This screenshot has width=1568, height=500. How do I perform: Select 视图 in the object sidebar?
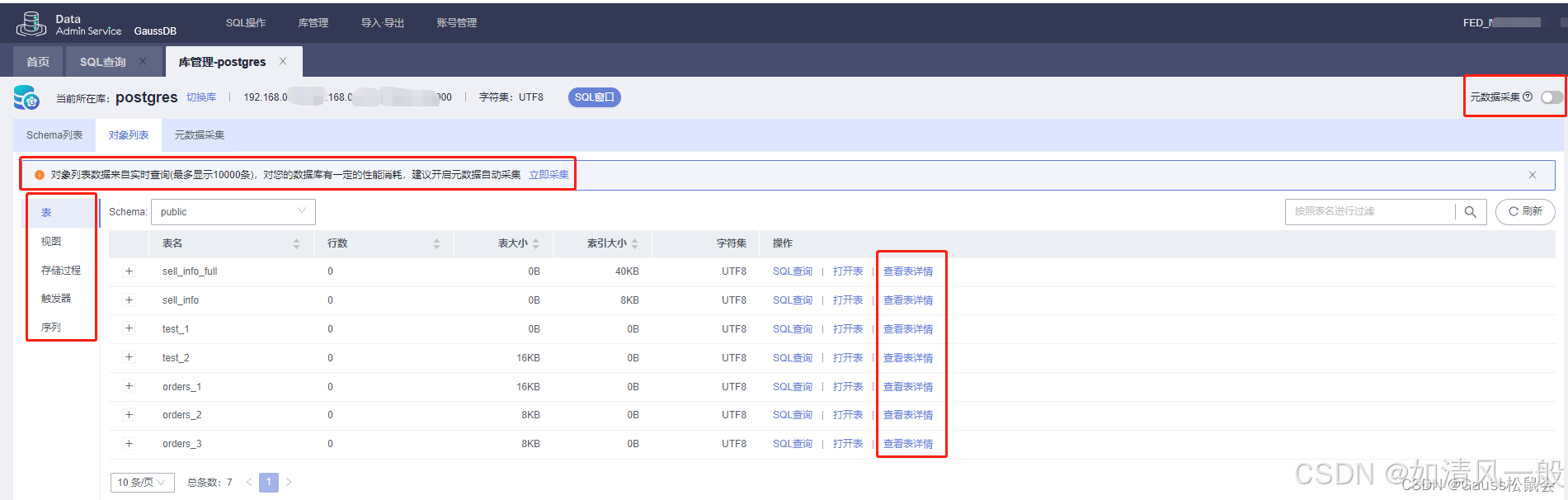(x=51, y=242)
